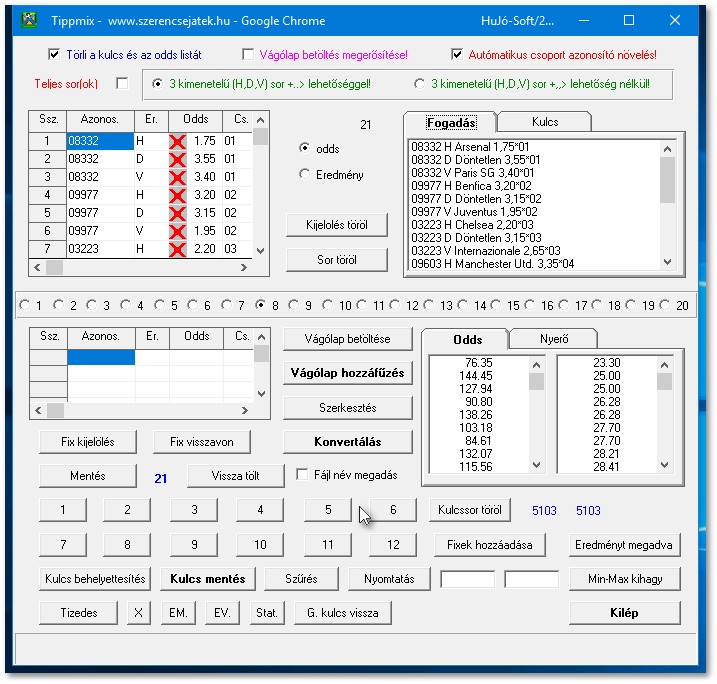717x684 pixels.
Task: Click down arrow of Odds left list scrollbar
Action: pos(537,465)
